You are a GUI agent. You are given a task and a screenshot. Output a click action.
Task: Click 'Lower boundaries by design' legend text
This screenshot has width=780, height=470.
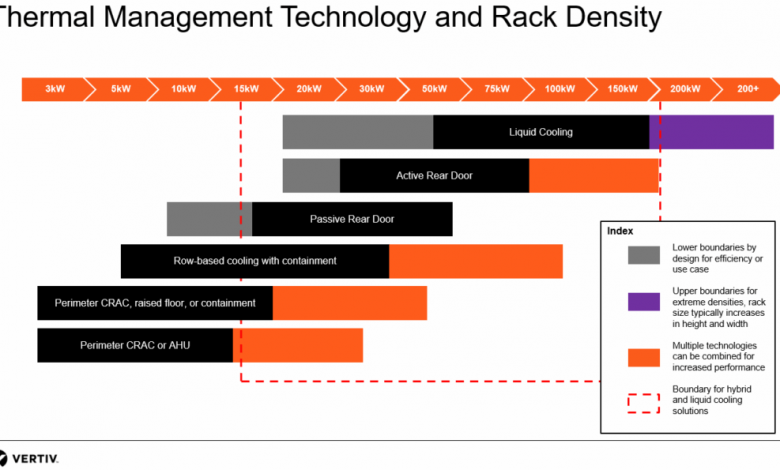(717, 258)
